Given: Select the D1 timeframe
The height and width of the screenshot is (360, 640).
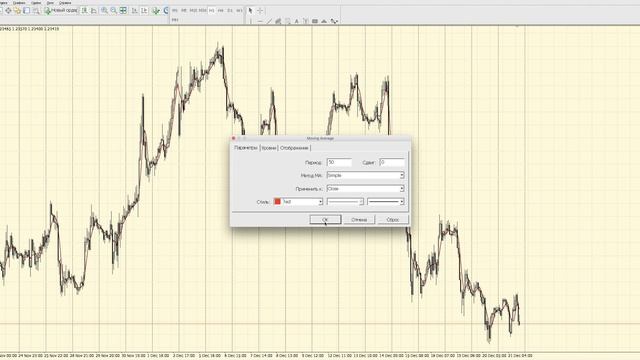Looking at the screenshot, I should pyautogui.click(x=230, y=10).
